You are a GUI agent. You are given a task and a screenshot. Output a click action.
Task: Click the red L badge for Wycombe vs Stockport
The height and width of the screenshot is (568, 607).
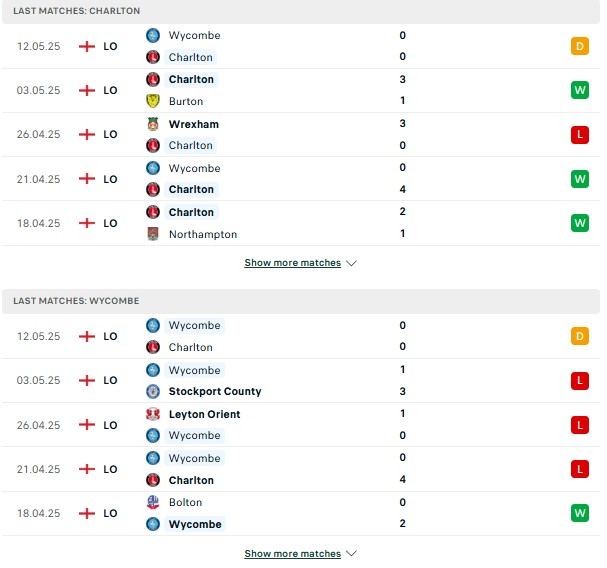[580, 381]
